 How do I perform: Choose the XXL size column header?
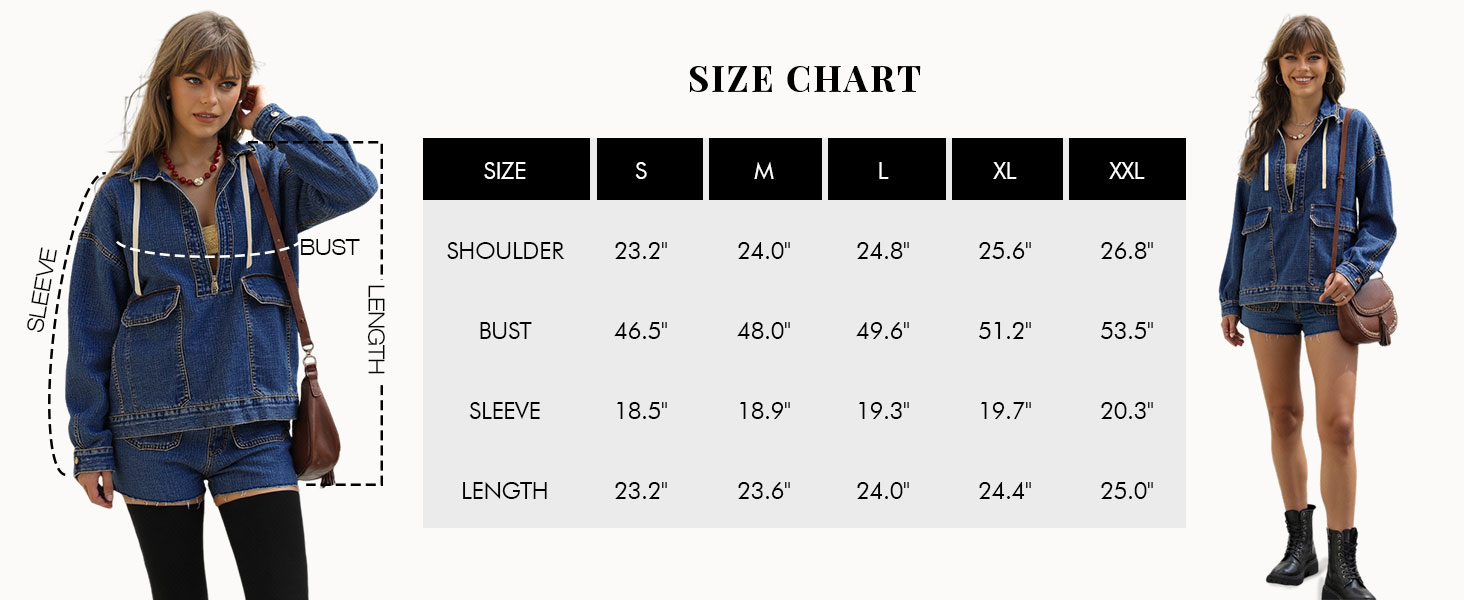1126,170
